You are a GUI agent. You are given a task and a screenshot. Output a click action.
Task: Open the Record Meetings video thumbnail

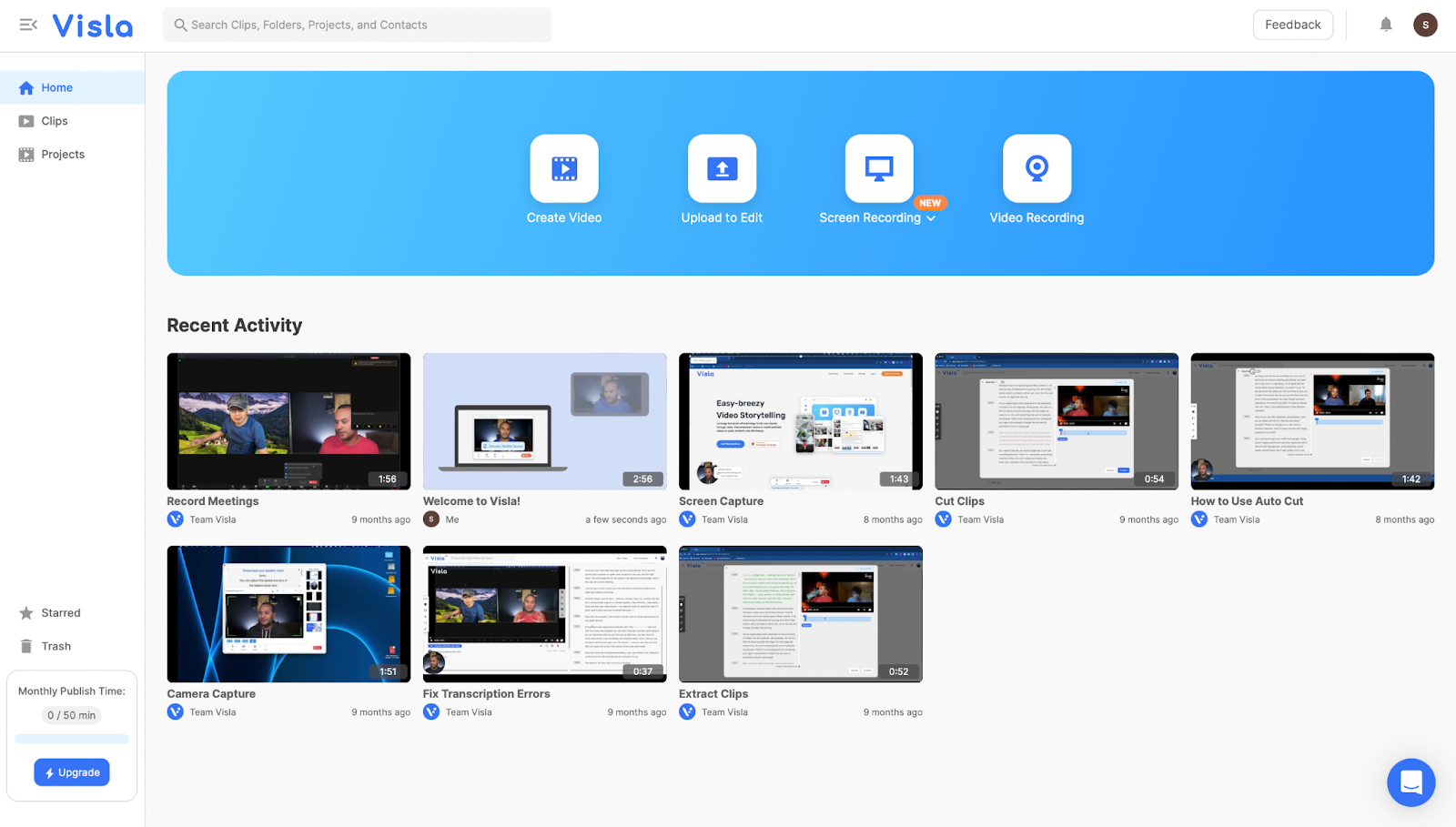point(288,421)
